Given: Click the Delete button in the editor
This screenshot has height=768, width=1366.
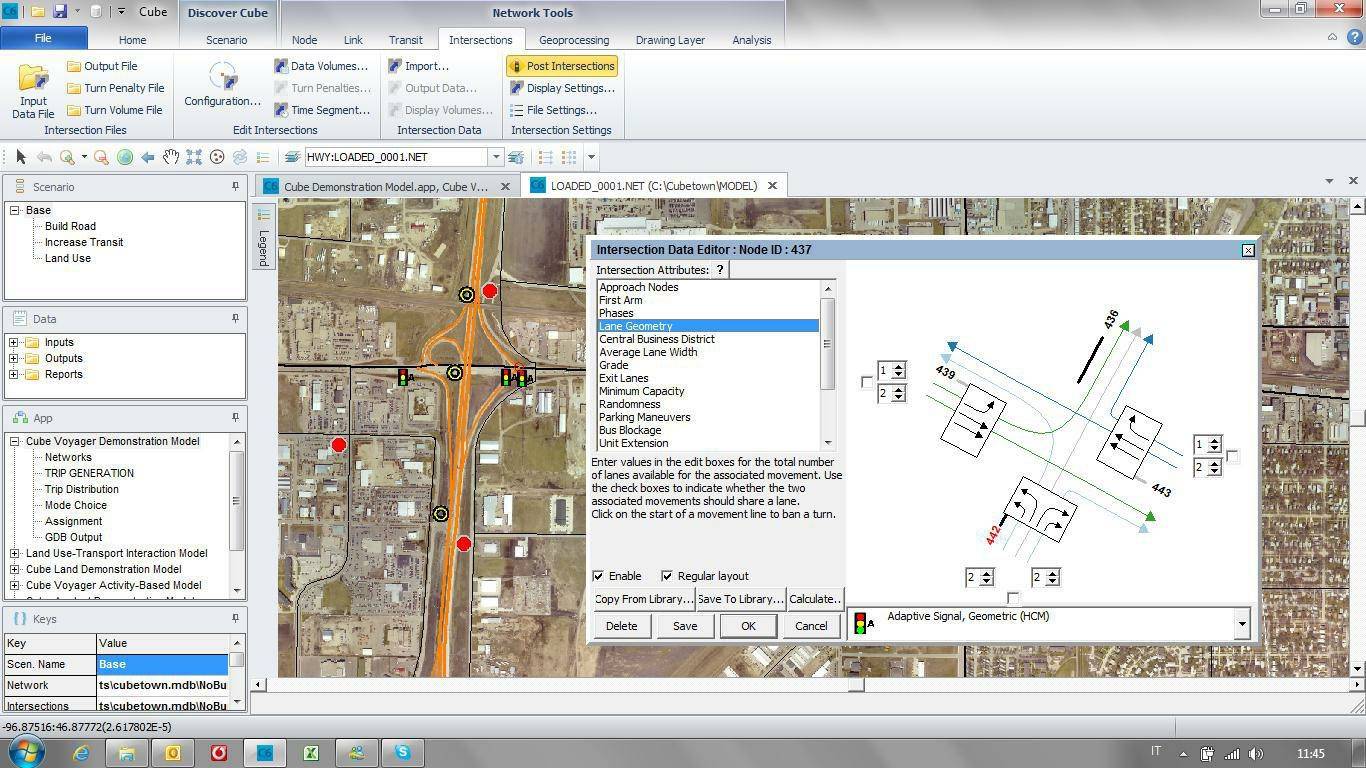Looking at the screenshot, I should click(621, 626).
